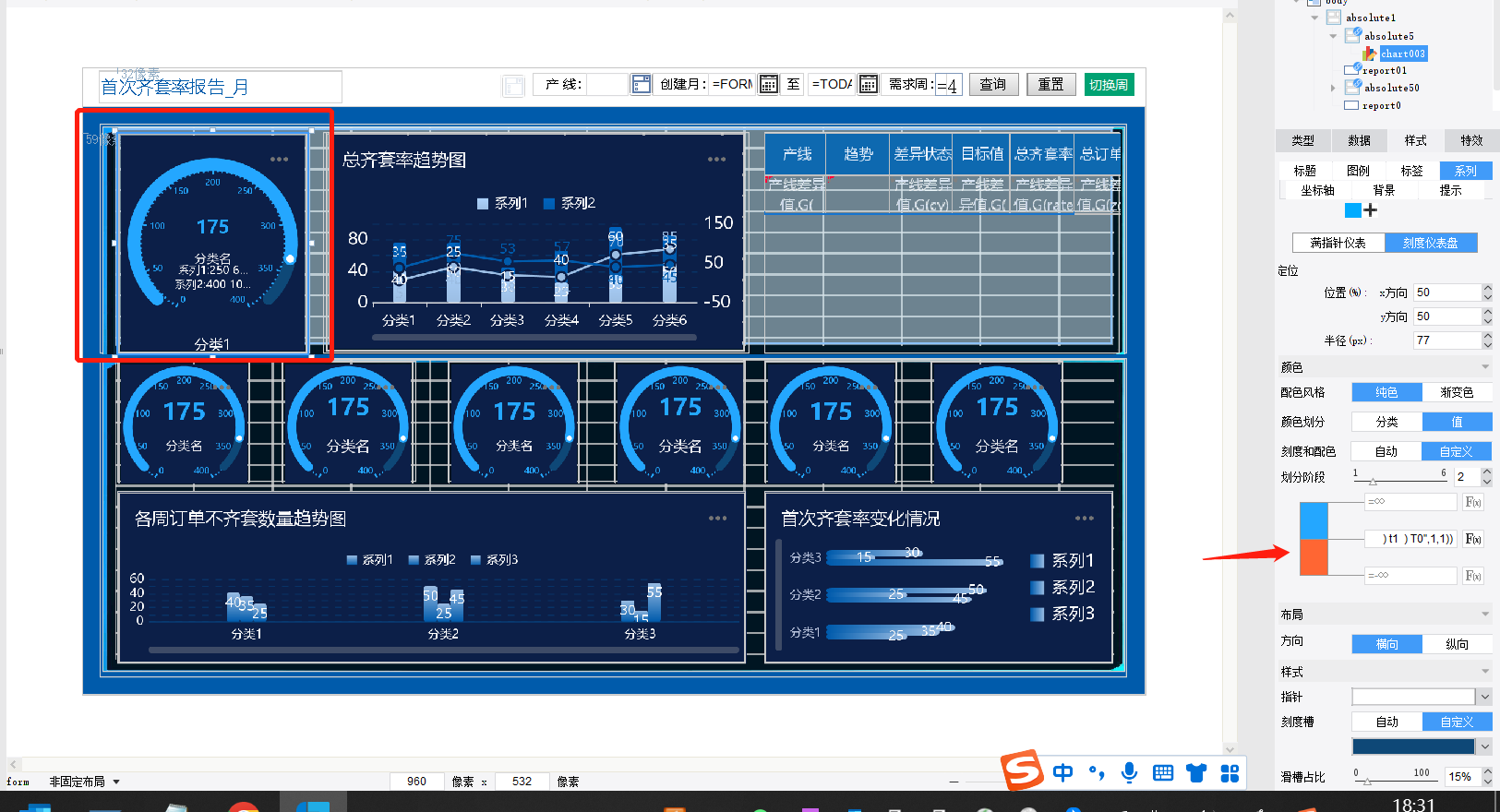Collapse the absolute1 tree node

1314,18
